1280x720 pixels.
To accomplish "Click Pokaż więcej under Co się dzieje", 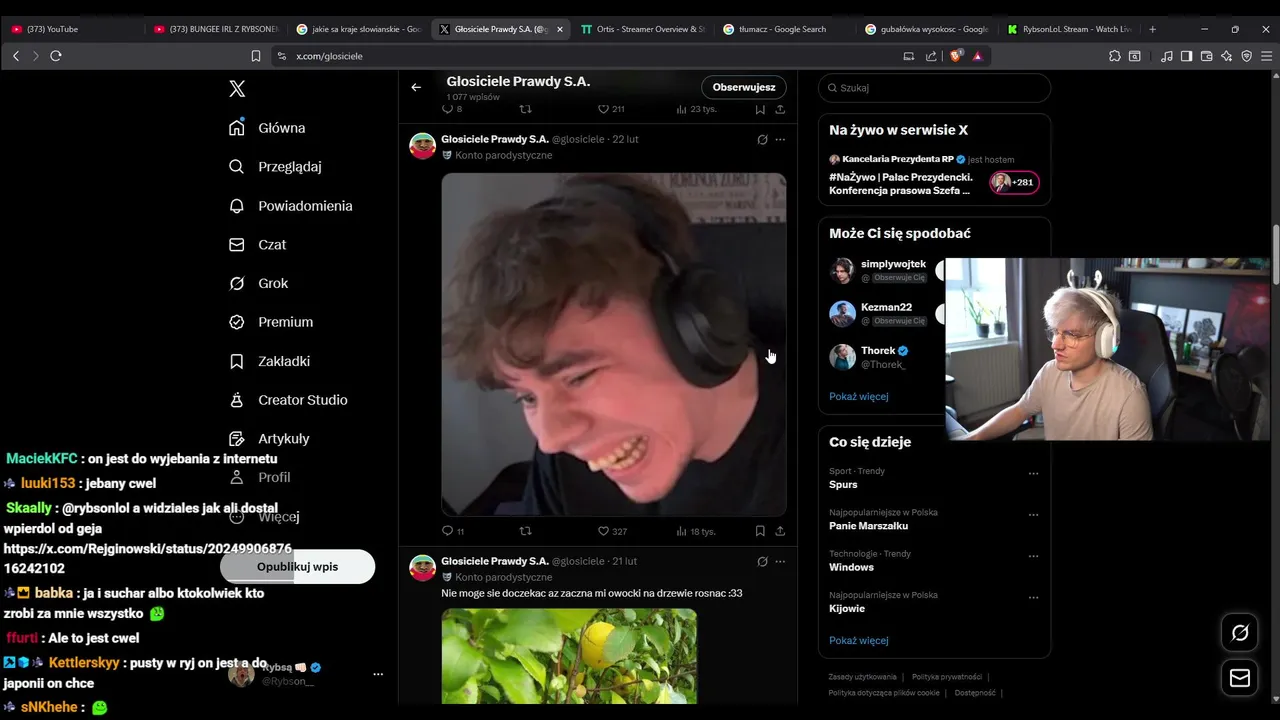I will (x=858, y=640).
